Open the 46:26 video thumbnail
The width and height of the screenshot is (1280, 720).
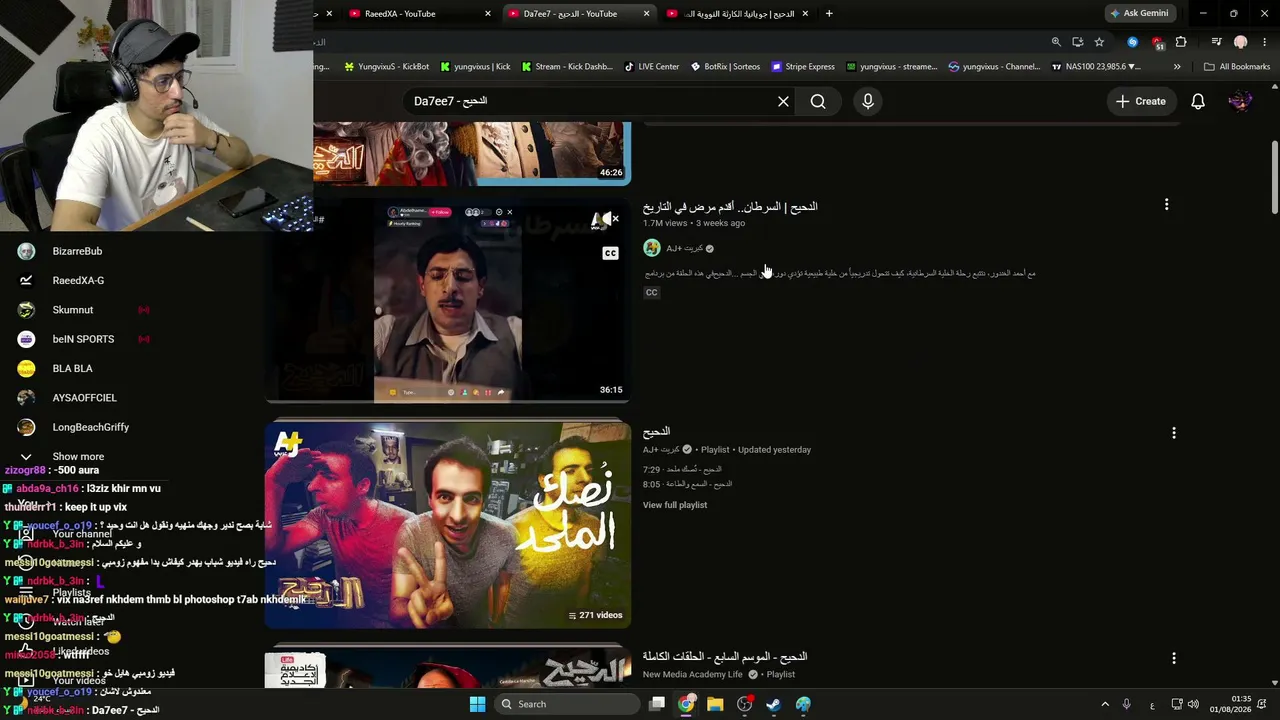coord(472,153)
